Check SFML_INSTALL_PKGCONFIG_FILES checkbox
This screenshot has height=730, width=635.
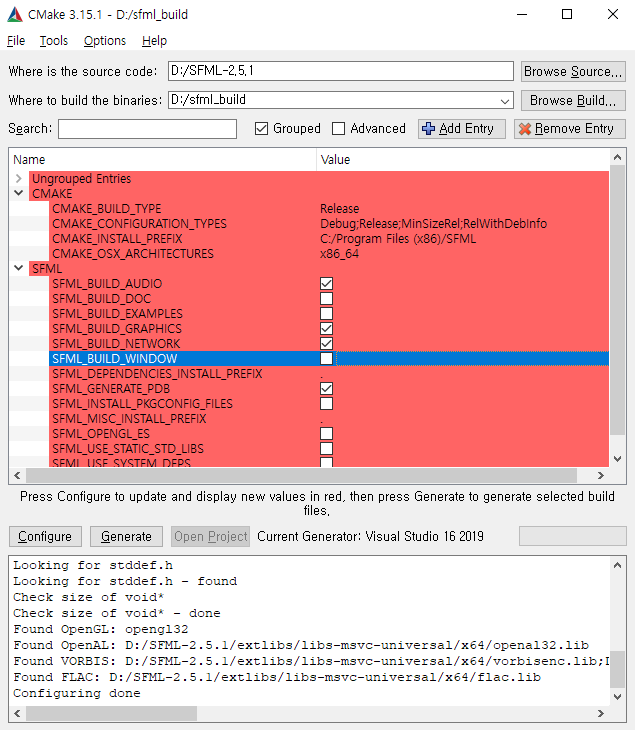click(x=326, y=404)
